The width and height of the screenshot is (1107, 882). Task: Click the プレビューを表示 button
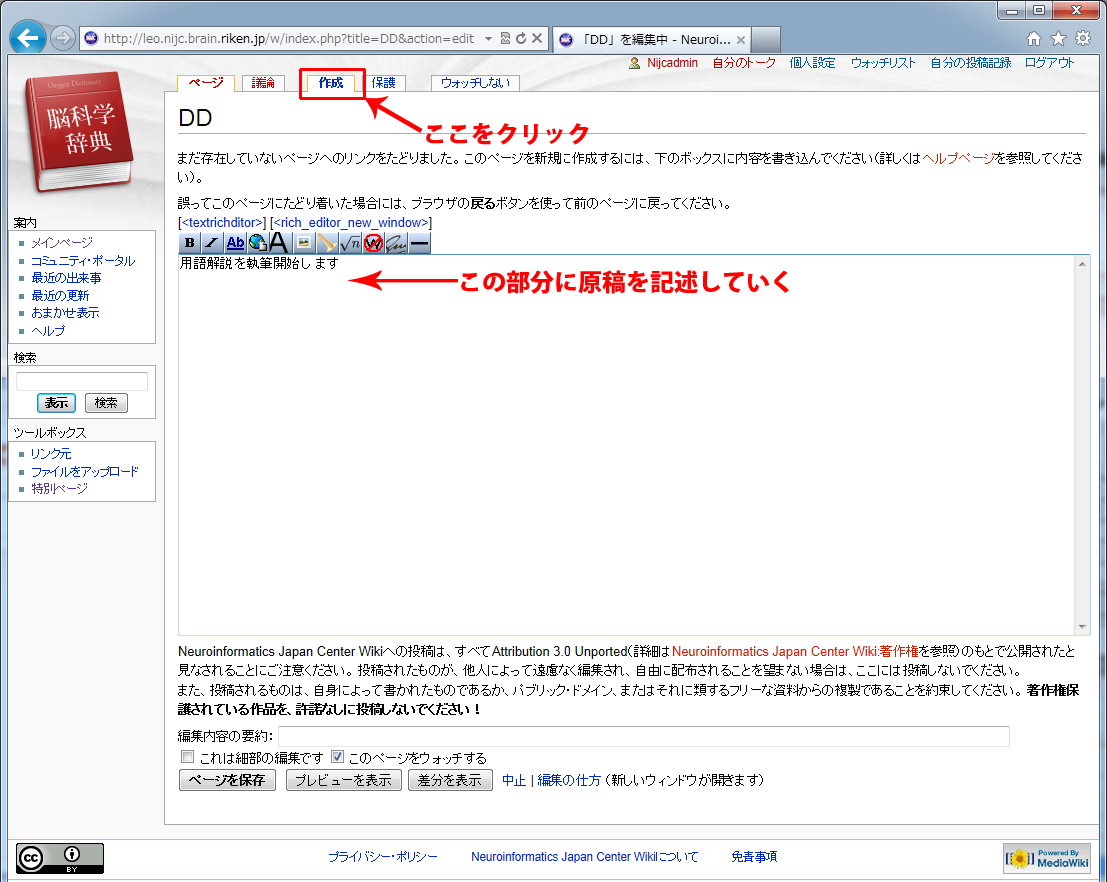(x=343, y=780)
